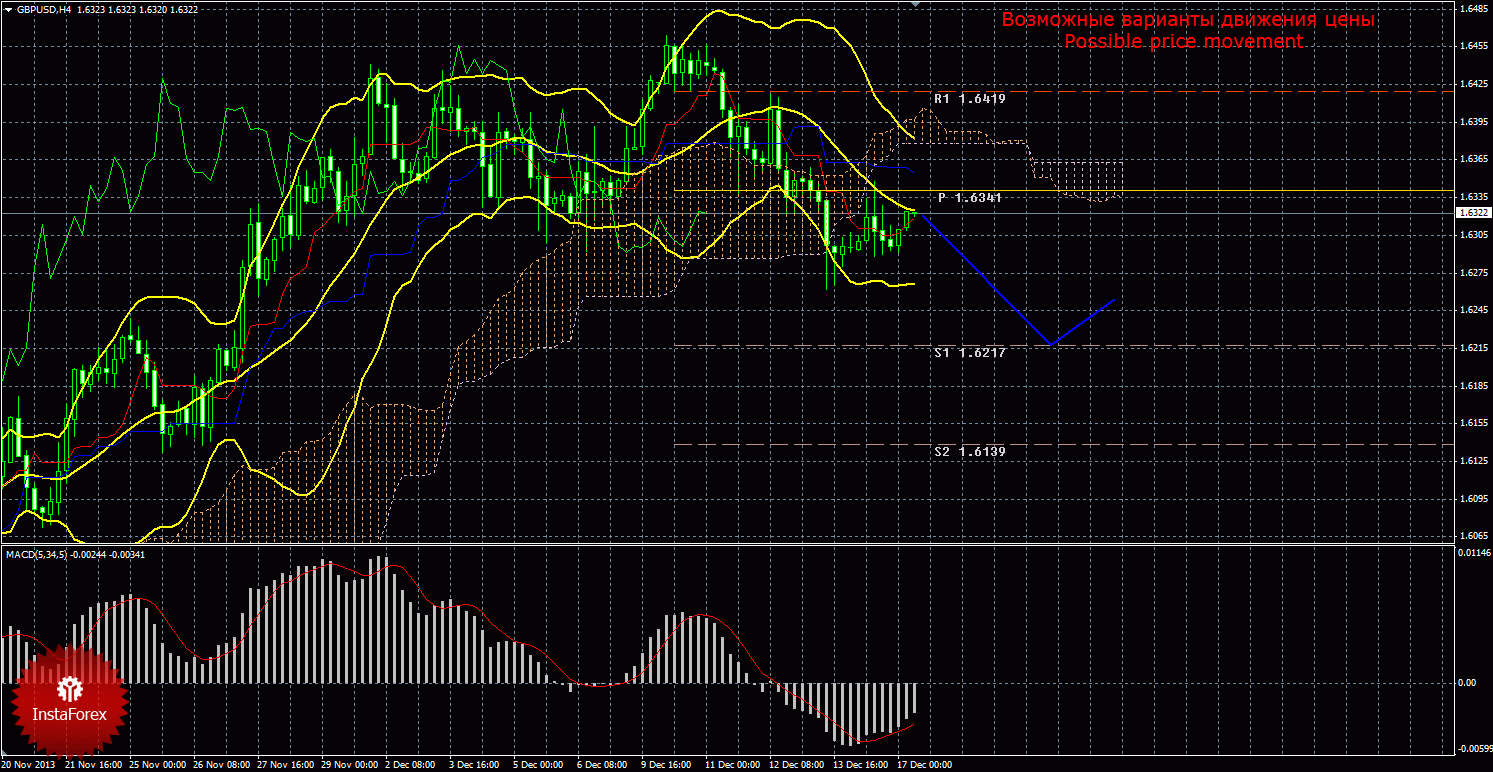Click the small triangle before GBPUSD,H4
This screenshot has width=1493, height=772.
pos(8,7)
